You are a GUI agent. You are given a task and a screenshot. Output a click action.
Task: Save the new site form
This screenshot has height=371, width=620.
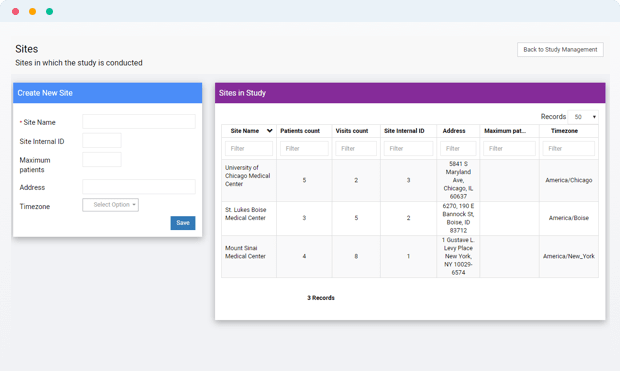point(183,223)
